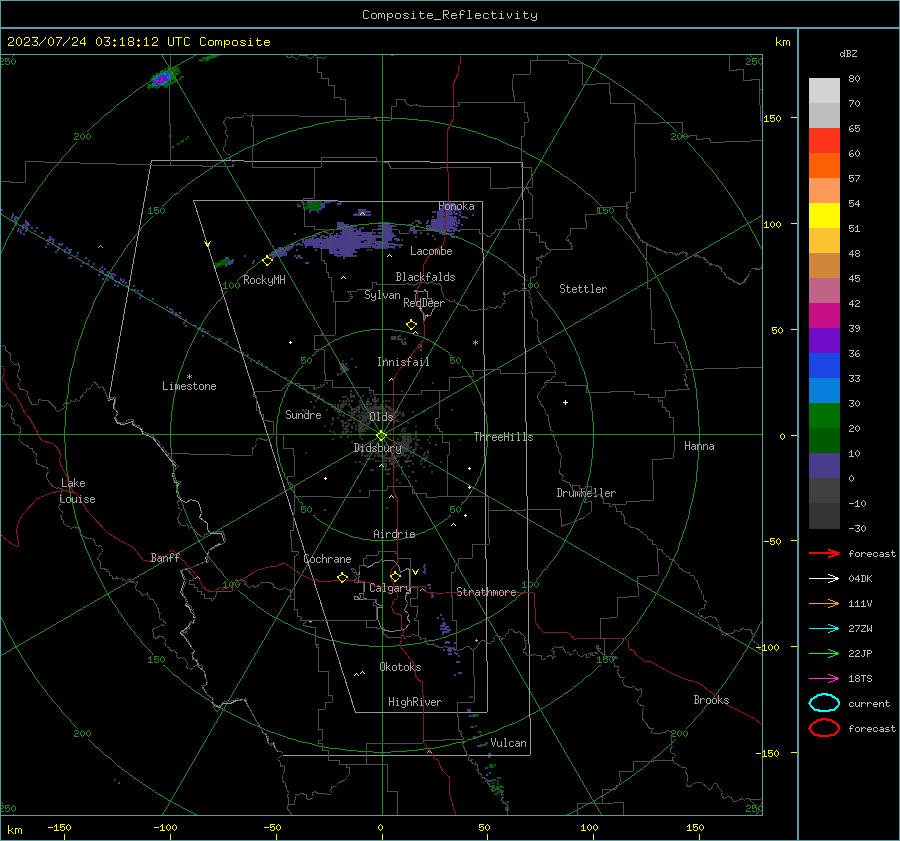Click the dark orange 60–57 dBZ swatch
900x841 pixels.
pyautogui.click(x=824, y=166)
